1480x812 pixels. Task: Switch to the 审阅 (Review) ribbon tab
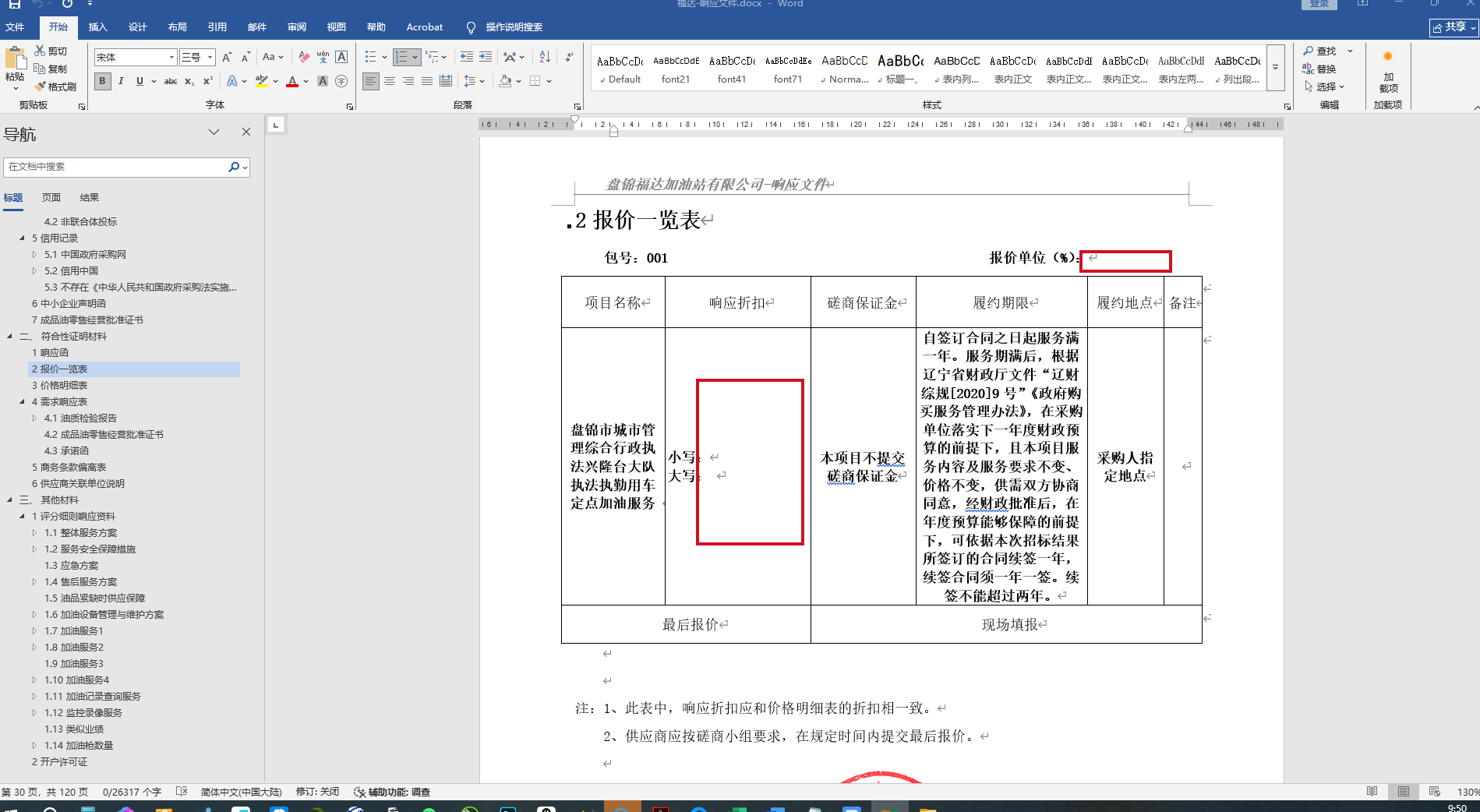click(x=296, y=27)
